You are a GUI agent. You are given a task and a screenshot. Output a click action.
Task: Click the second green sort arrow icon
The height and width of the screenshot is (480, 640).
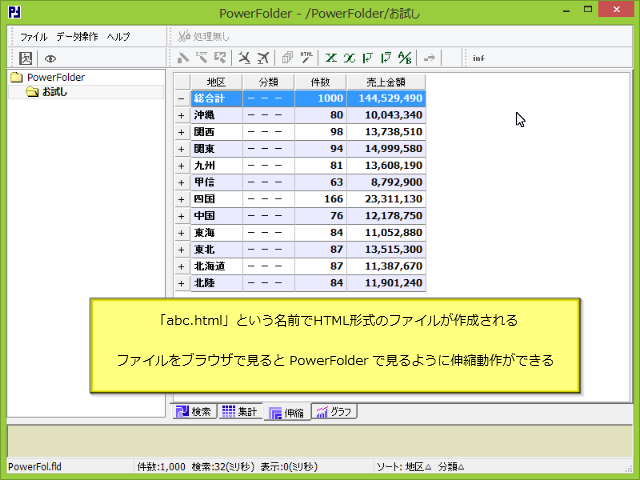pyautogui.click(x=386, y=58)
